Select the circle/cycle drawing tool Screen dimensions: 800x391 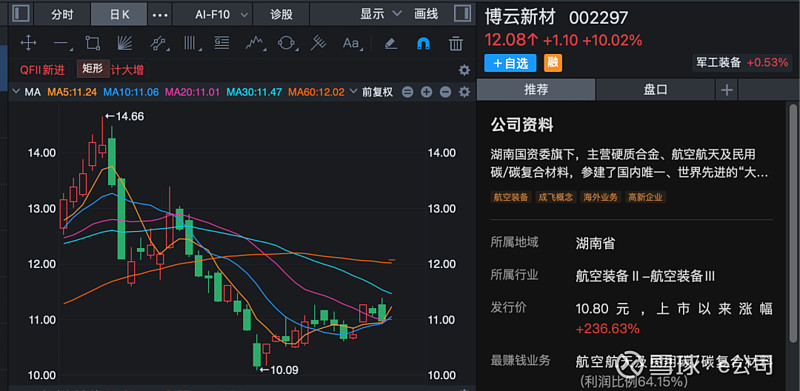point(288,43)
